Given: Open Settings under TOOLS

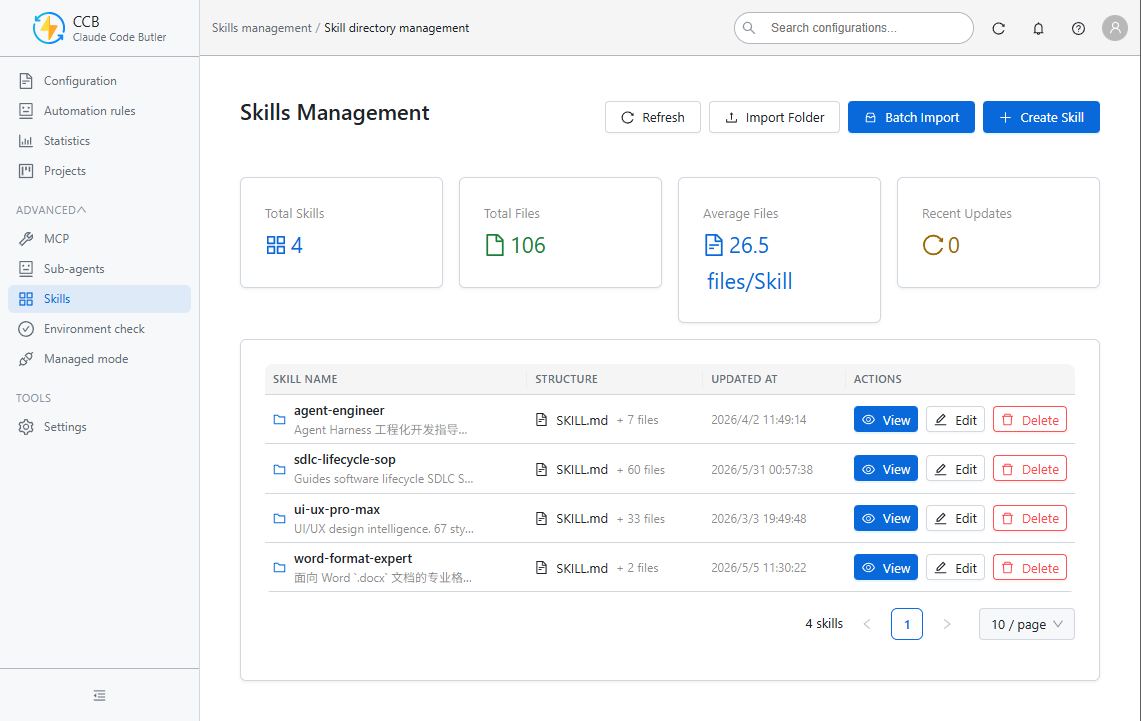Looking at the screenshot, I should pyautogui.click(x=100, y=427).
